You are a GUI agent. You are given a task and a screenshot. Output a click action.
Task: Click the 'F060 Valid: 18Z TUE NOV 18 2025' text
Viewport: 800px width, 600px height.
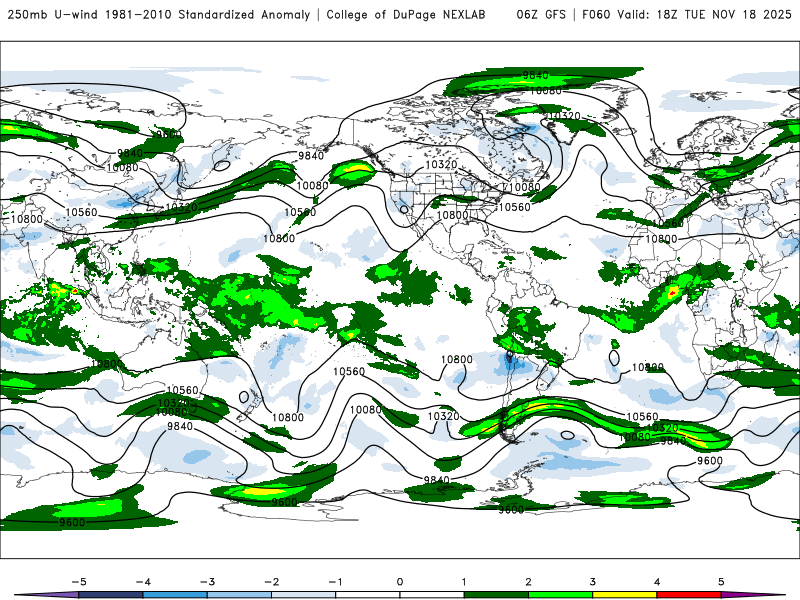pos(687,15)
